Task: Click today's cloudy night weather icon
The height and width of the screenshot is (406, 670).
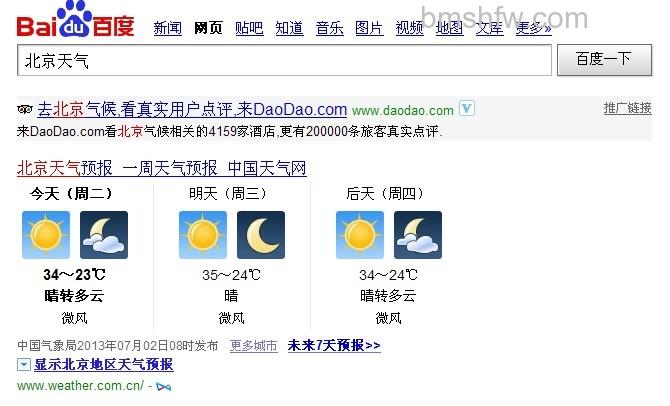Action: point(104,235)
